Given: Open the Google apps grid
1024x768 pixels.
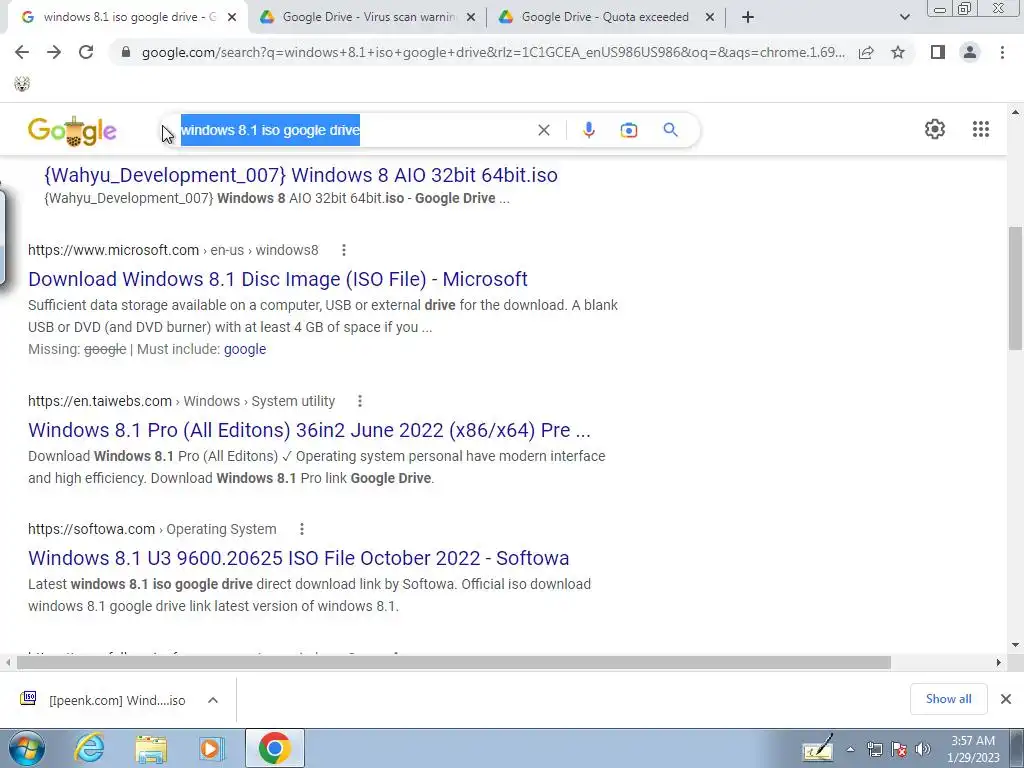Looking at the screenshot, I should coord(980,129).
